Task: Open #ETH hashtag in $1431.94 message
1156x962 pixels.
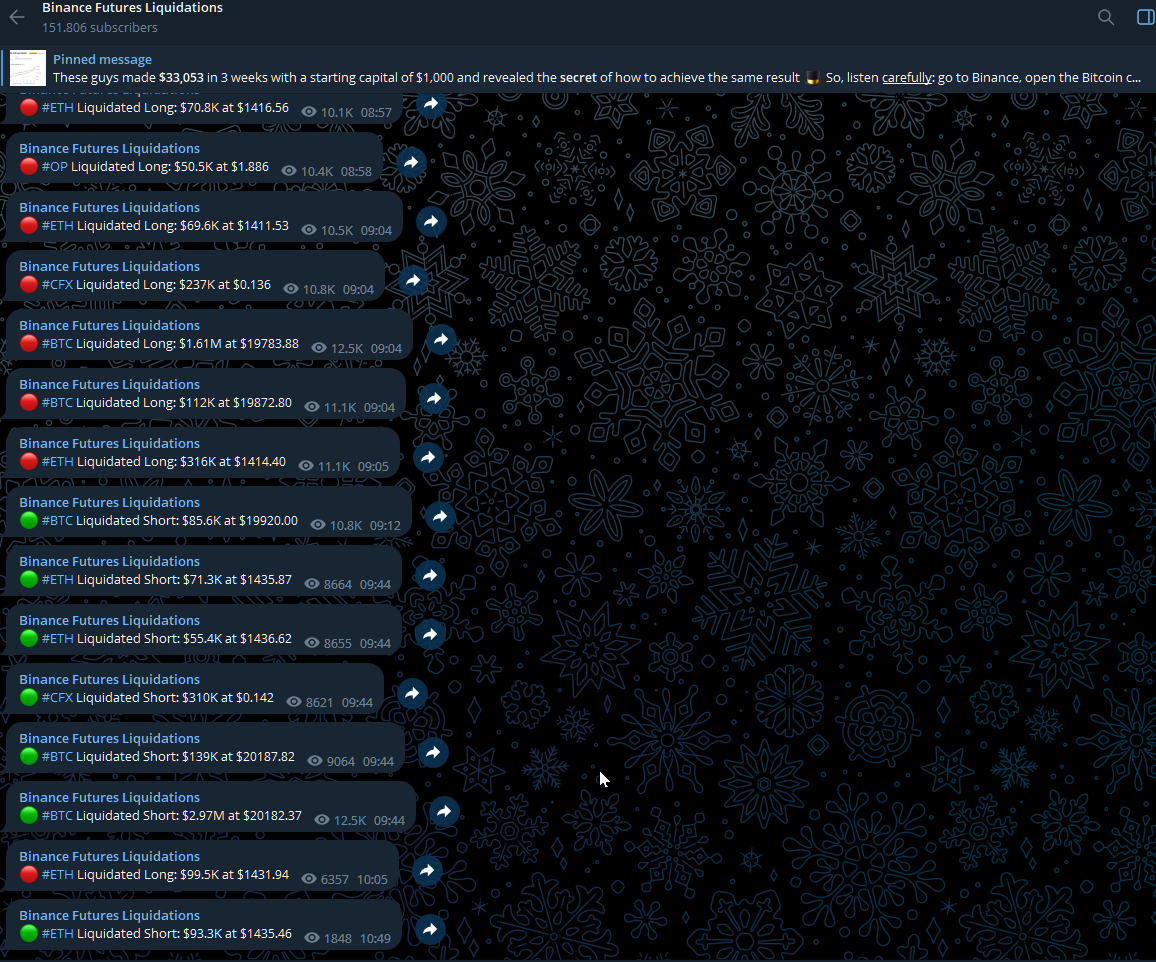Action: (x=58, y=874)
